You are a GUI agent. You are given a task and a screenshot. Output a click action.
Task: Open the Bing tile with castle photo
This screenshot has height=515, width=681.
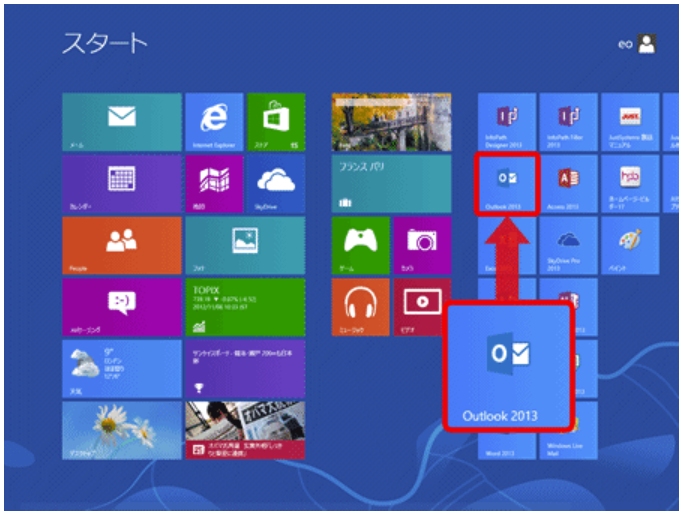click(391, 122)
